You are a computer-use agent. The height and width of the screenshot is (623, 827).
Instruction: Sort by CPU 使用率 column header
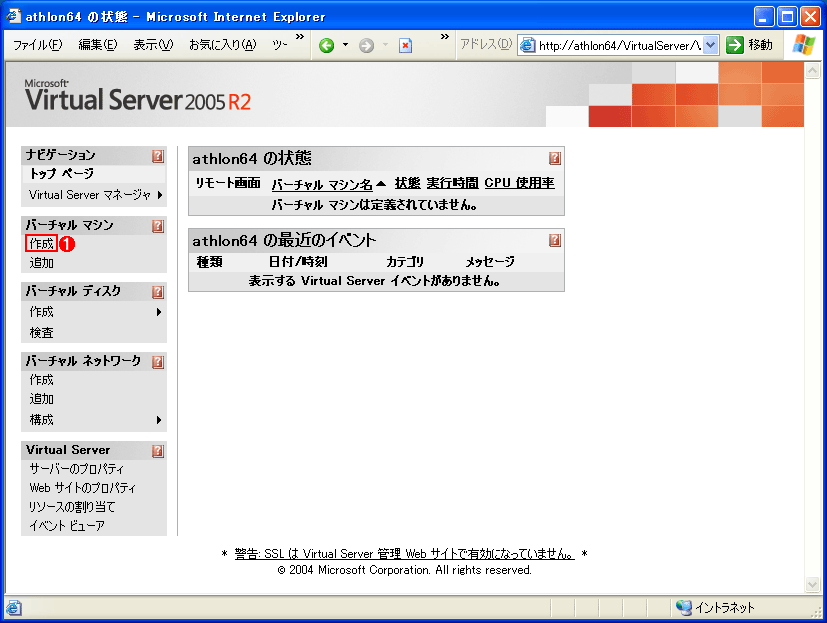[520, 183]
